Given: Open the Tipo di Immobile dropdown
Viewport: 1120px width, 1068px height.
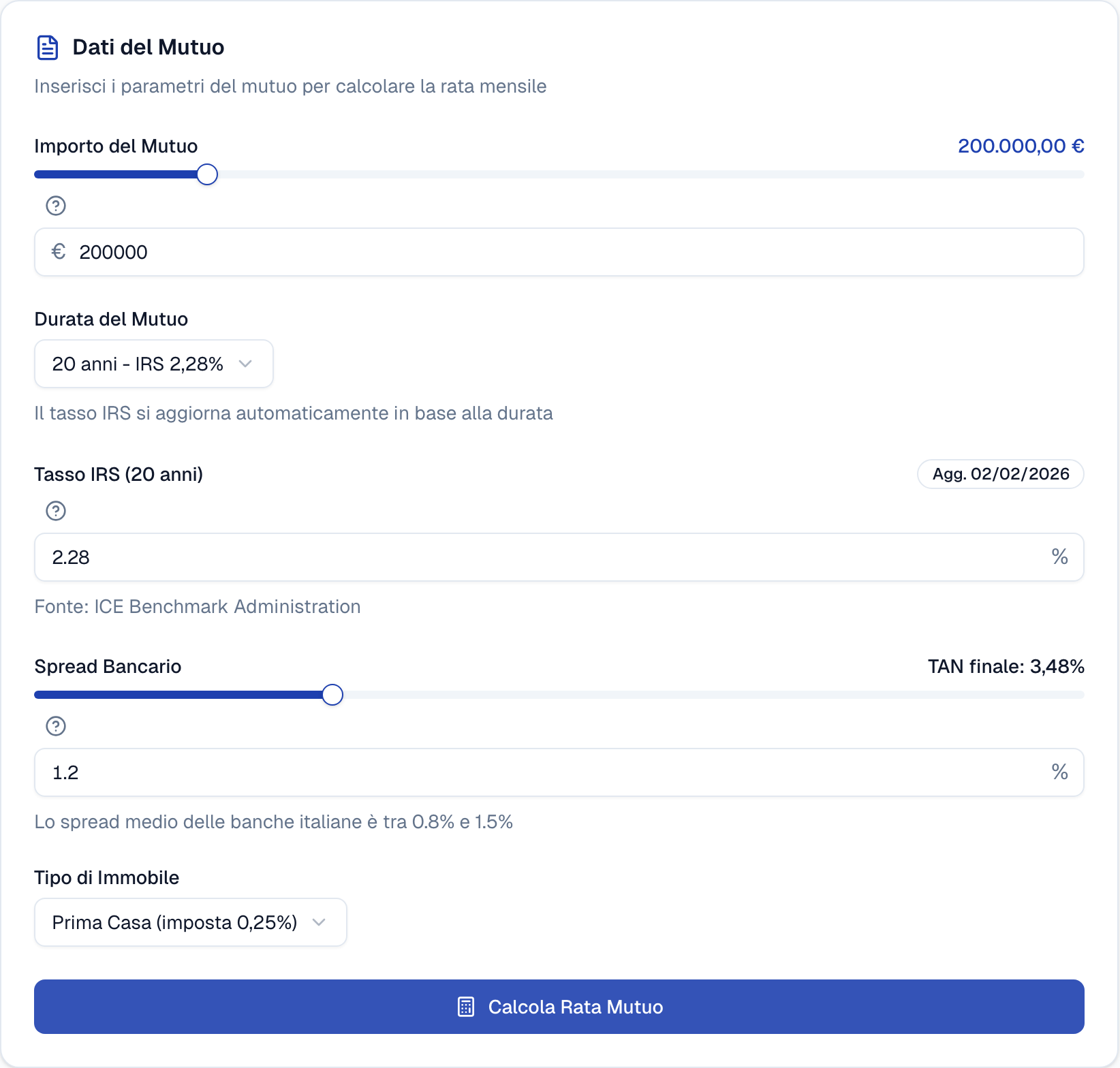Looking at the screenshot, I should [190, 922].
